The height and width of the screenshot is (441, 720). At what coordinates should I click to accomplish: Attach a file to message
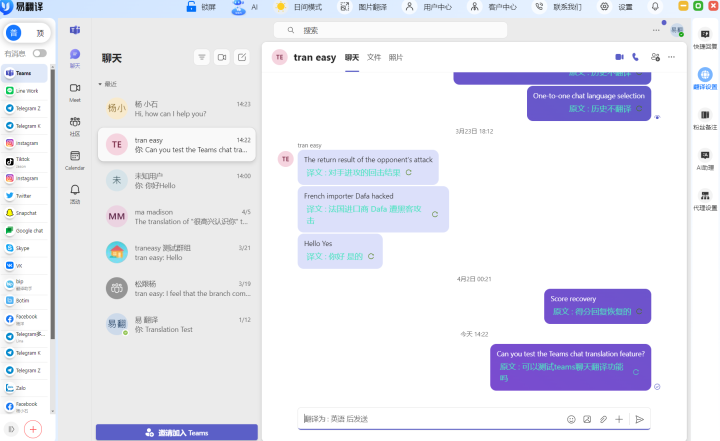coord(603,419)
